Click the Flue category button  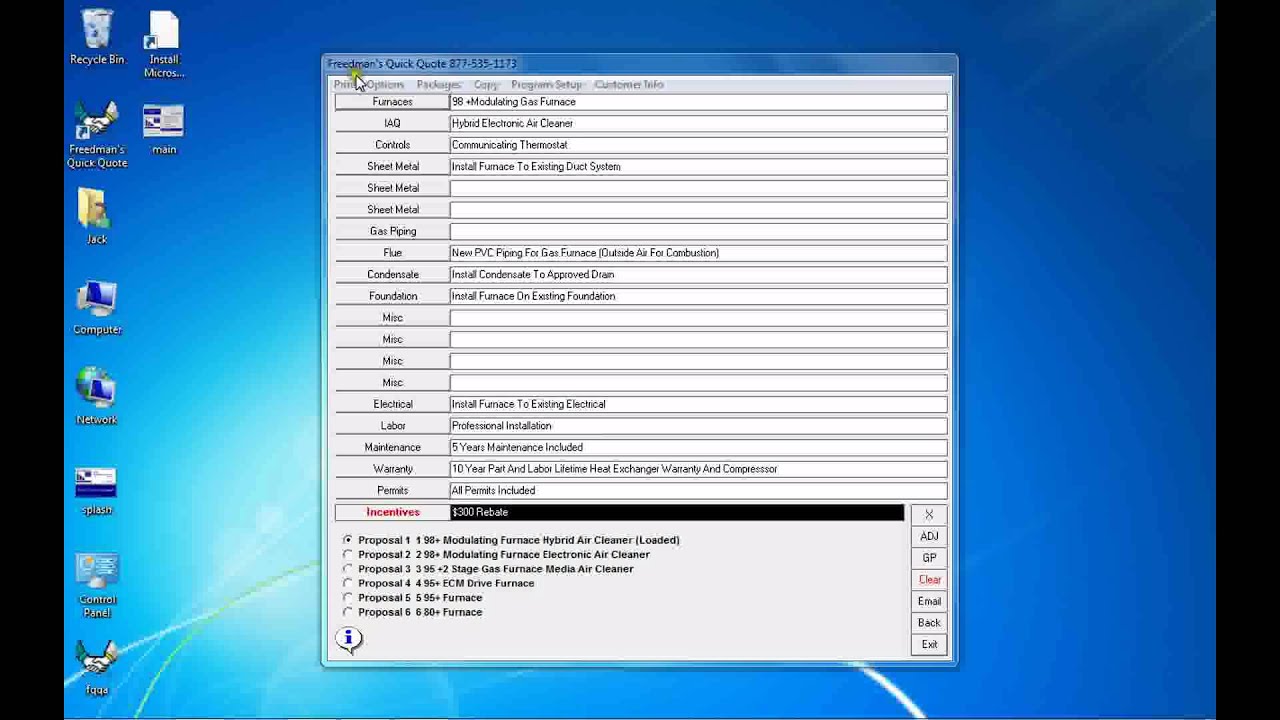pyautogui.click(x=392, y=253)
